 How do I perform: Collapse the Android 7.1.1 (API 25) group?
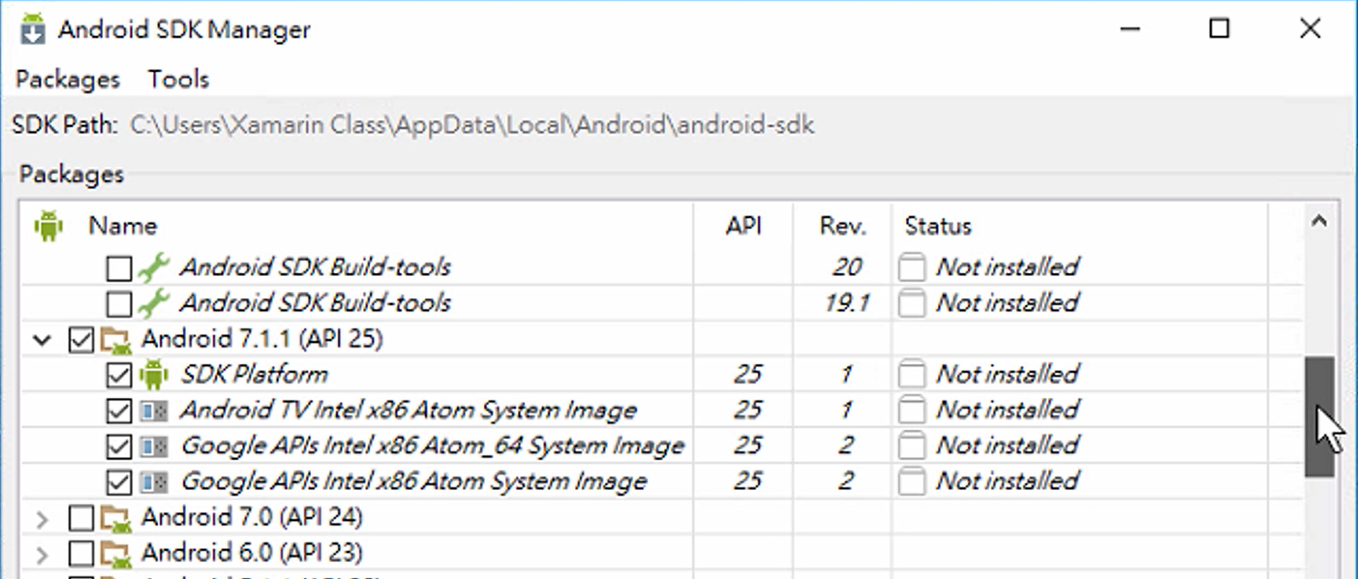[x=42, y=340]
